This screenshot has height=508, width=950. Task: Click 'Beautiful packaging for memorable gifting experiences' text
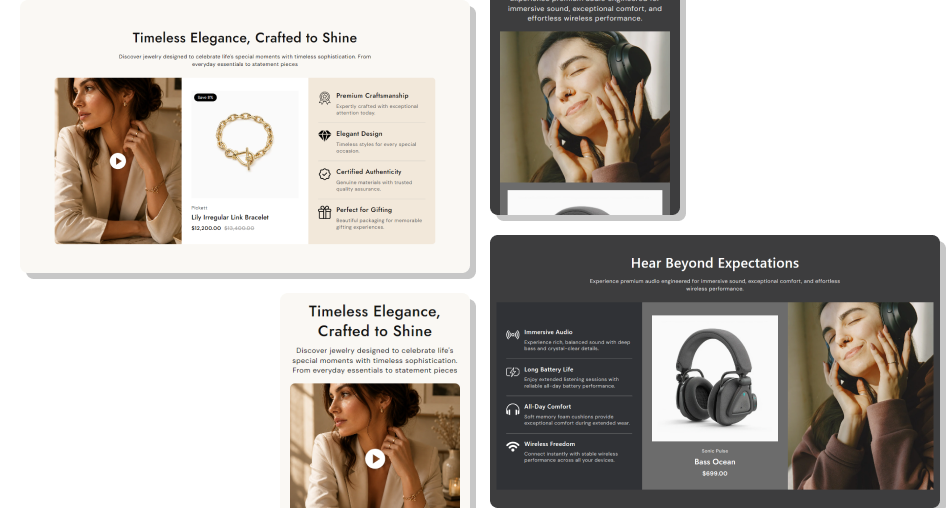[379, 224]
